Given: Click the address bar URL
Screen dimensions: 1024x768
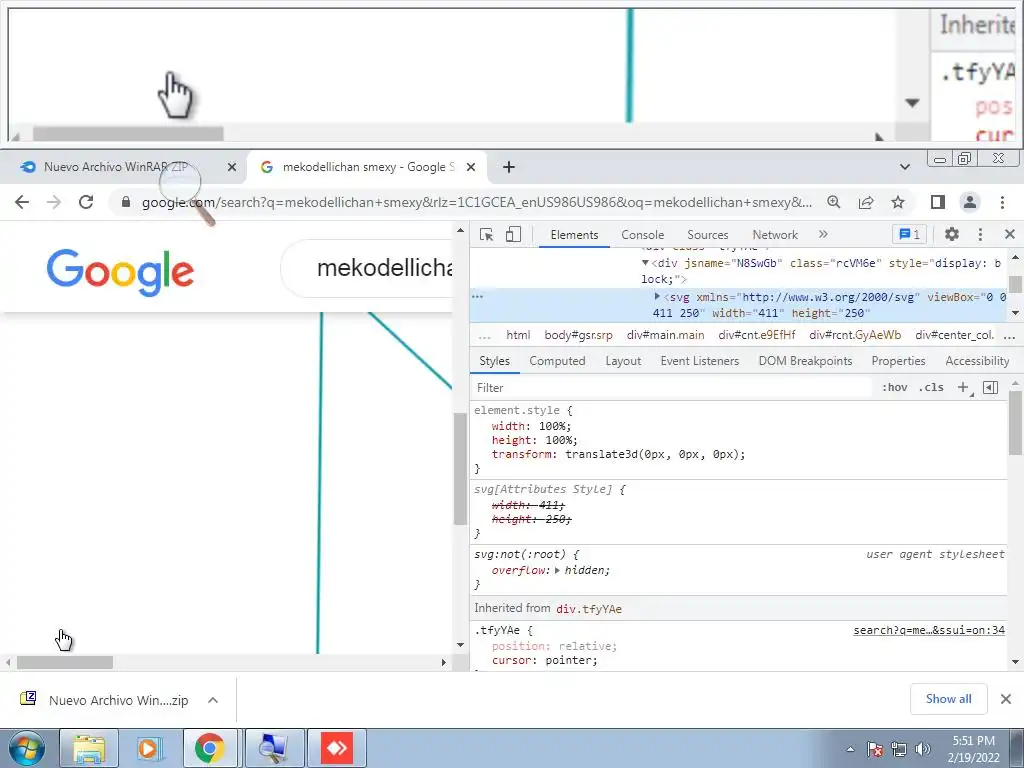Looking at the screenshot, I should tap(477, 202).
